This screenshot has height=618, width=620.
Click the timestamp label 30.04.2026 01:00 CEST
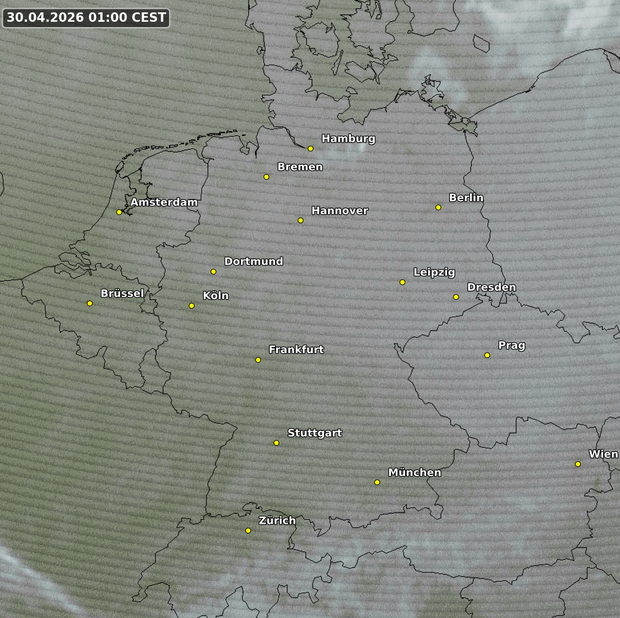(86, 17)
